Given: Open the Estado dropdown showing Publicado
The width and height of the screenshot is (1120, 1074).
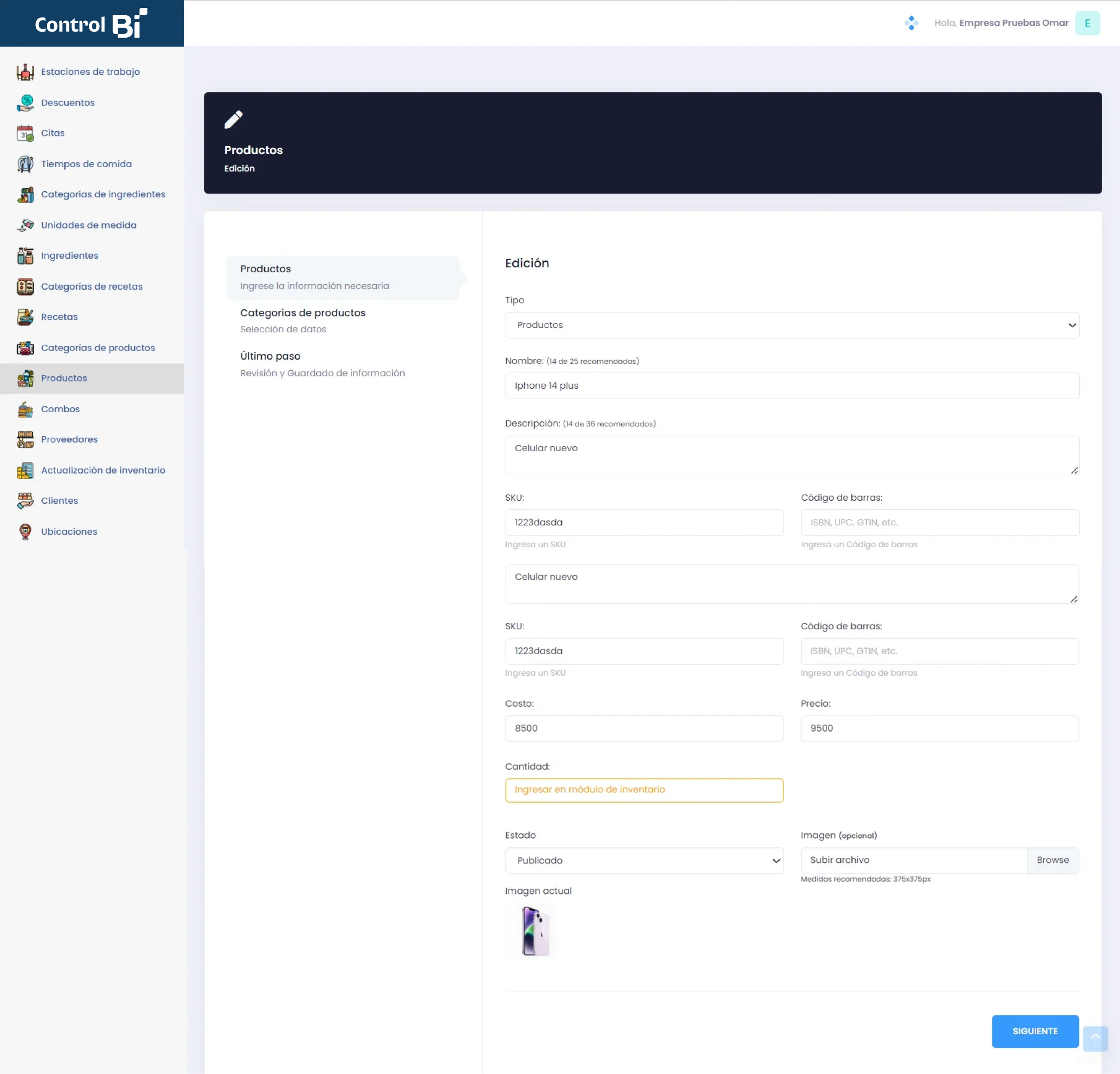Looking at the screenshot, I should 644,860.
